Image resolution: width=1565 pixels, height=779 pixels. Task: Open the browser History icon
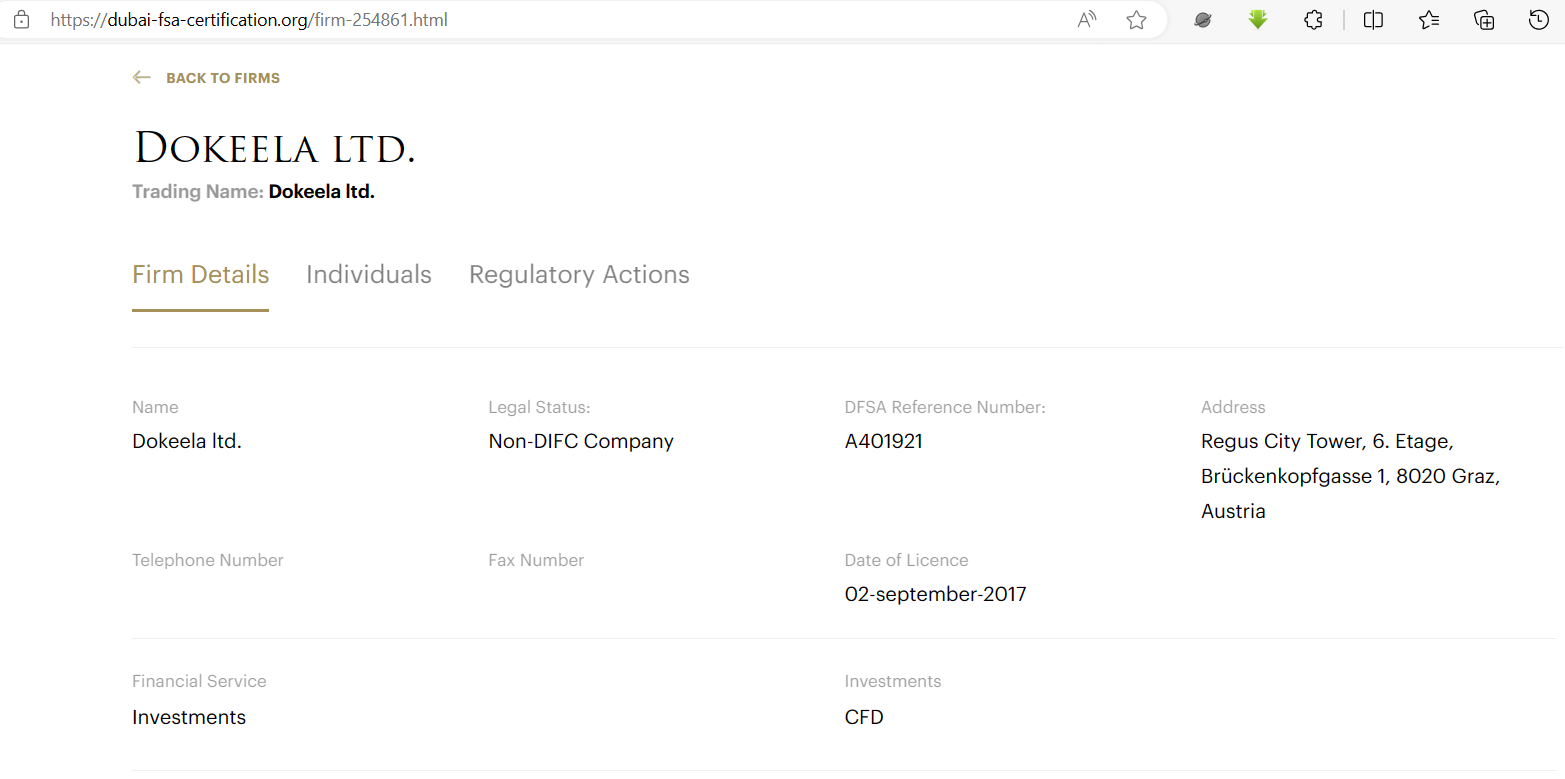point(1539,19)
